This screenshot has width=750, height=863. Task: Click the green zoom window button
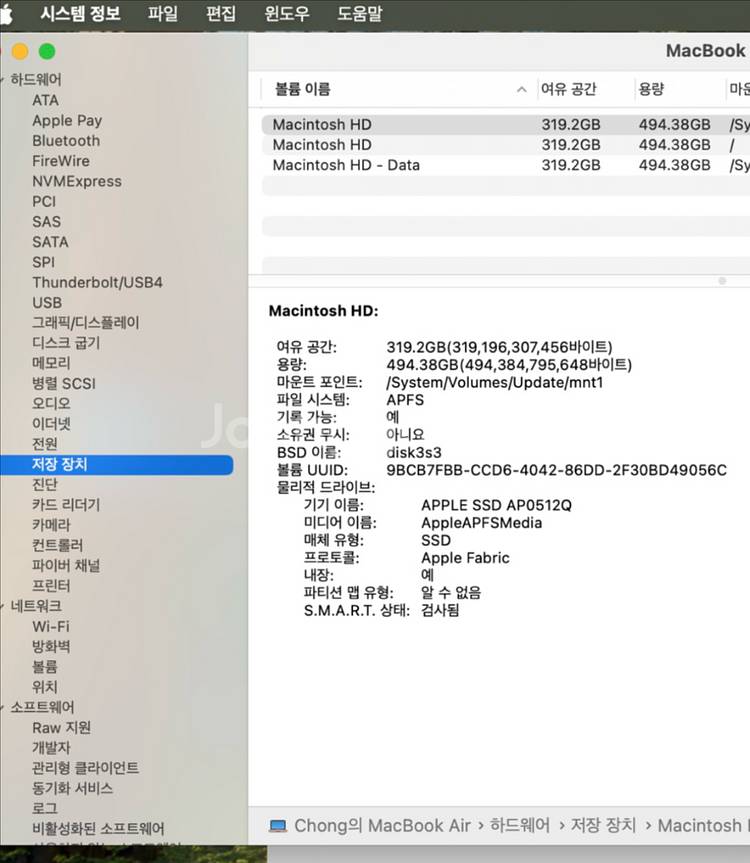(47, 52)
